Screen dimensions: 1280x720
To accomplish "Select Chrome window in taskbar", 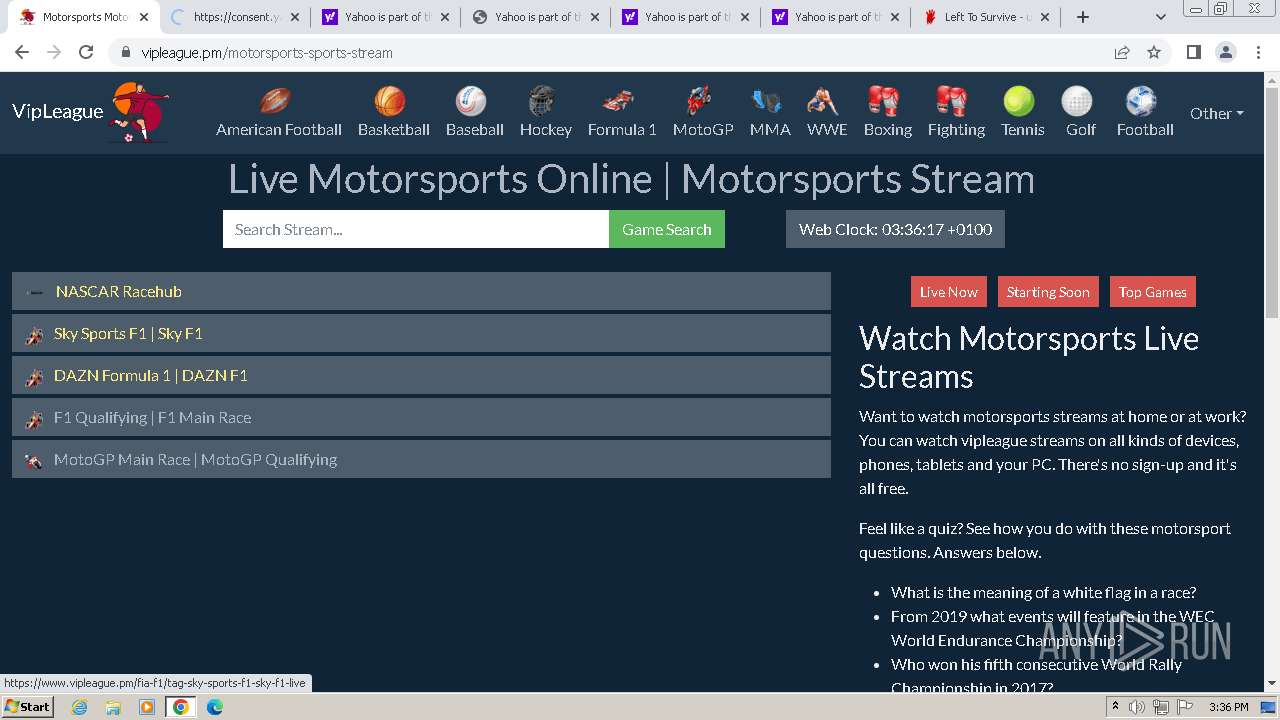I will (x=181, y=707).
